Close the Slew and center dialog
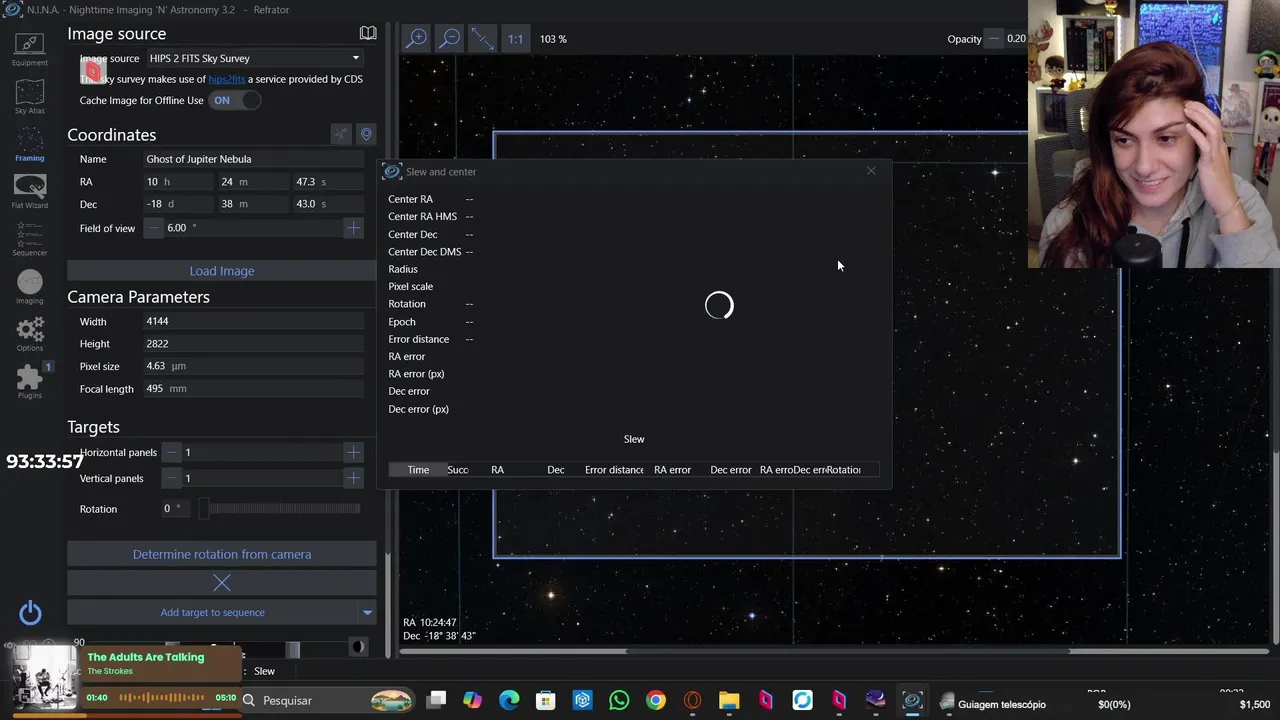 (x=871, y=171)
